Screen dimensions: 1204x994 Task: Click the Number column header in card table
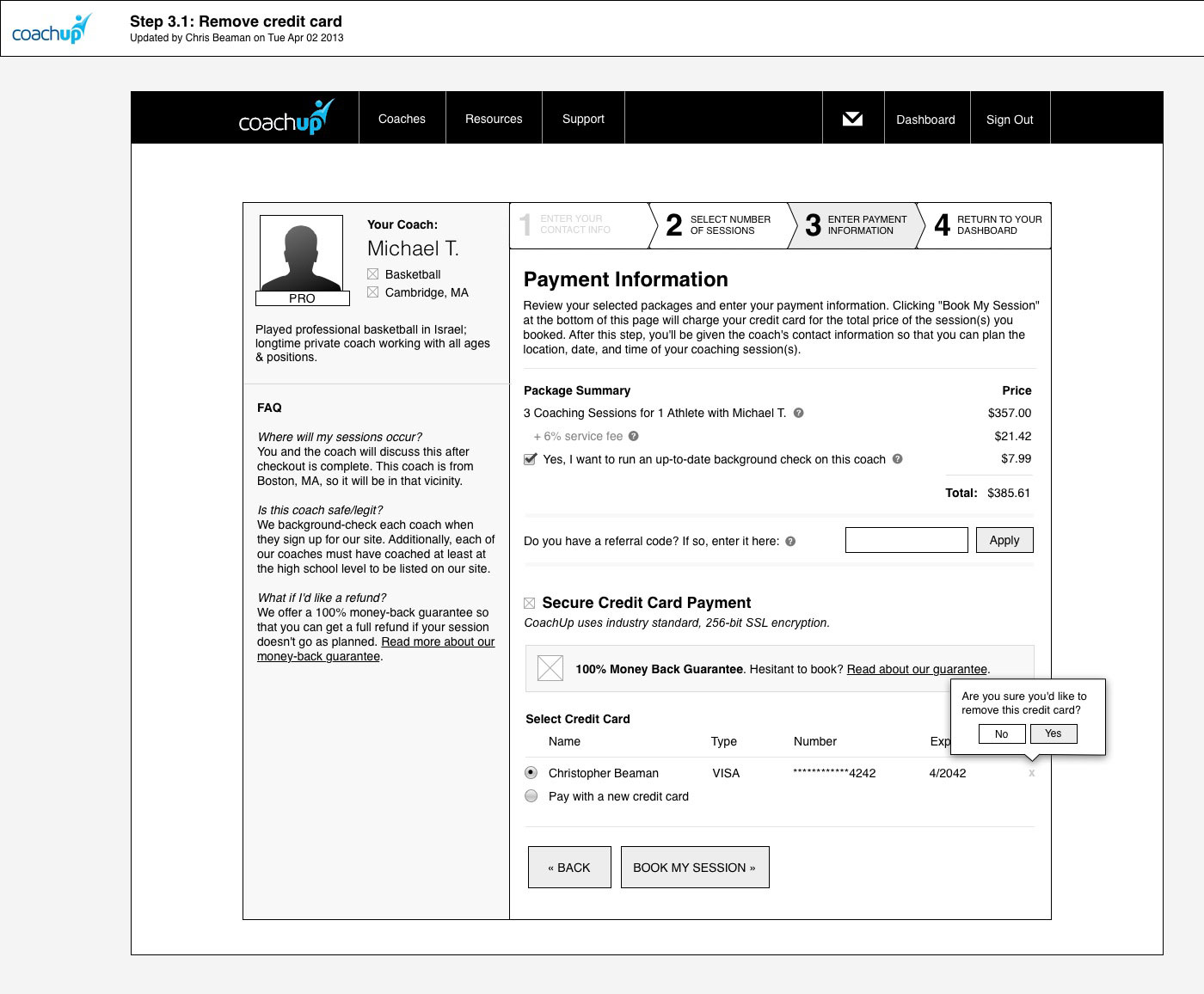[x=815, y=741]
